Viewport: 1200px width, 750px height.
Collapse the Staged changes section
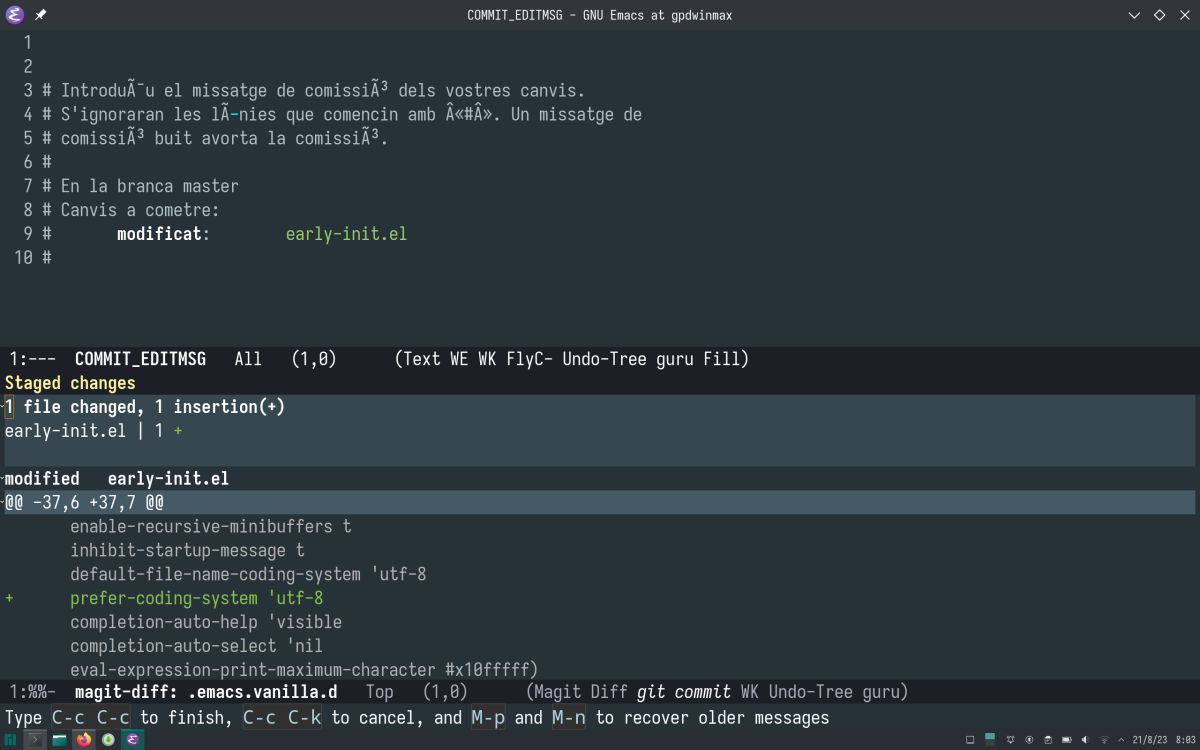tap(70, 383)
